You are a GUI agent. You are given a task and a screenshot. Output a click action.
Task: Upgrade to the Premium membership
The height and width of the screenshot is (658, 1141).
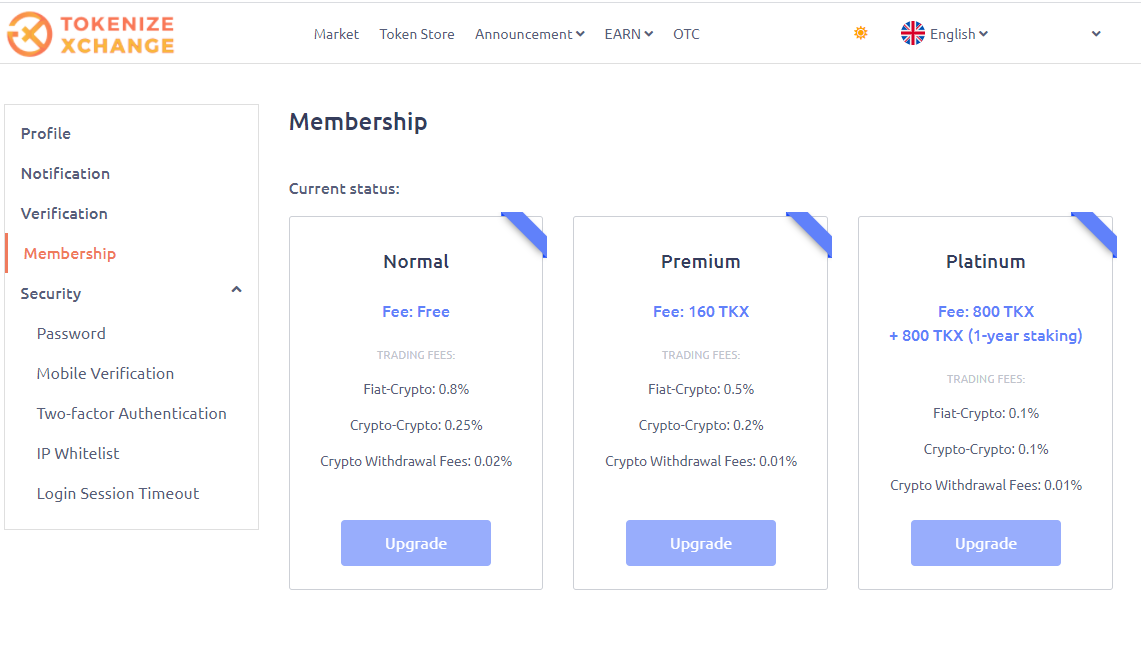click(x=701, y=543)
